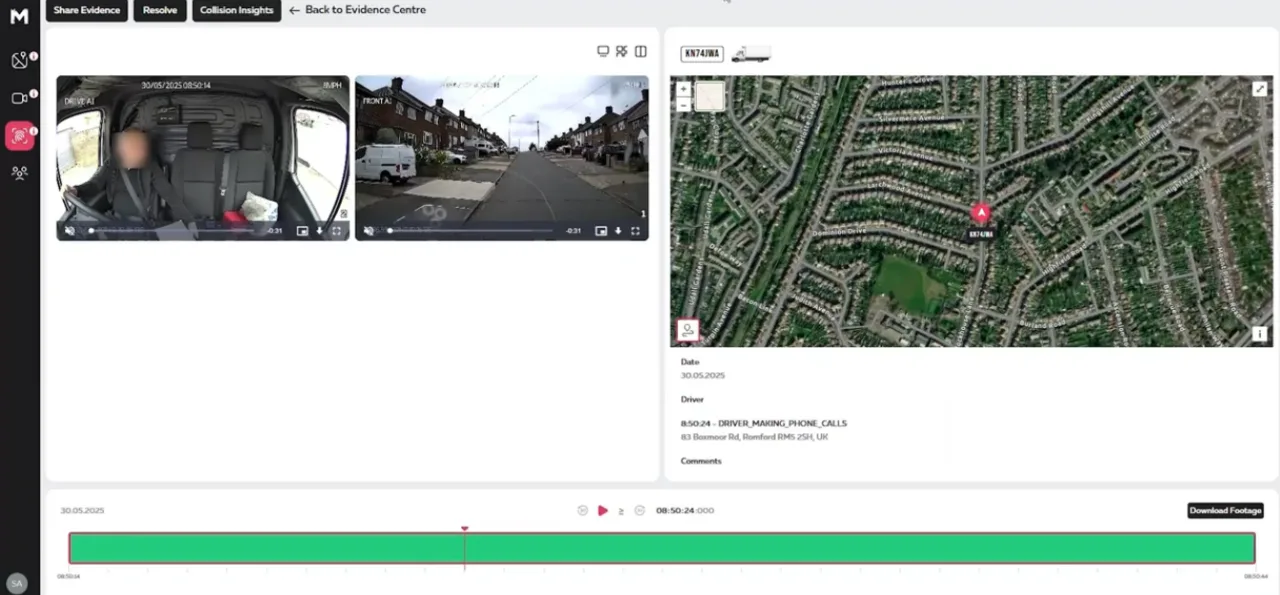The image size is (1280, 595).
Task: Open map info attribution icon
Action: 1260,334
